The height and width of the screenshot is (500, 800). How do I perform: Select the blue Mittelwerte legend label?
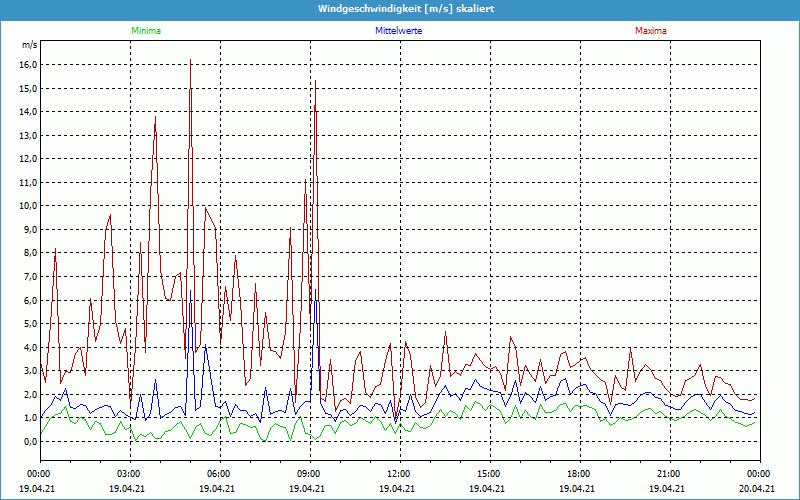(398, 31)
